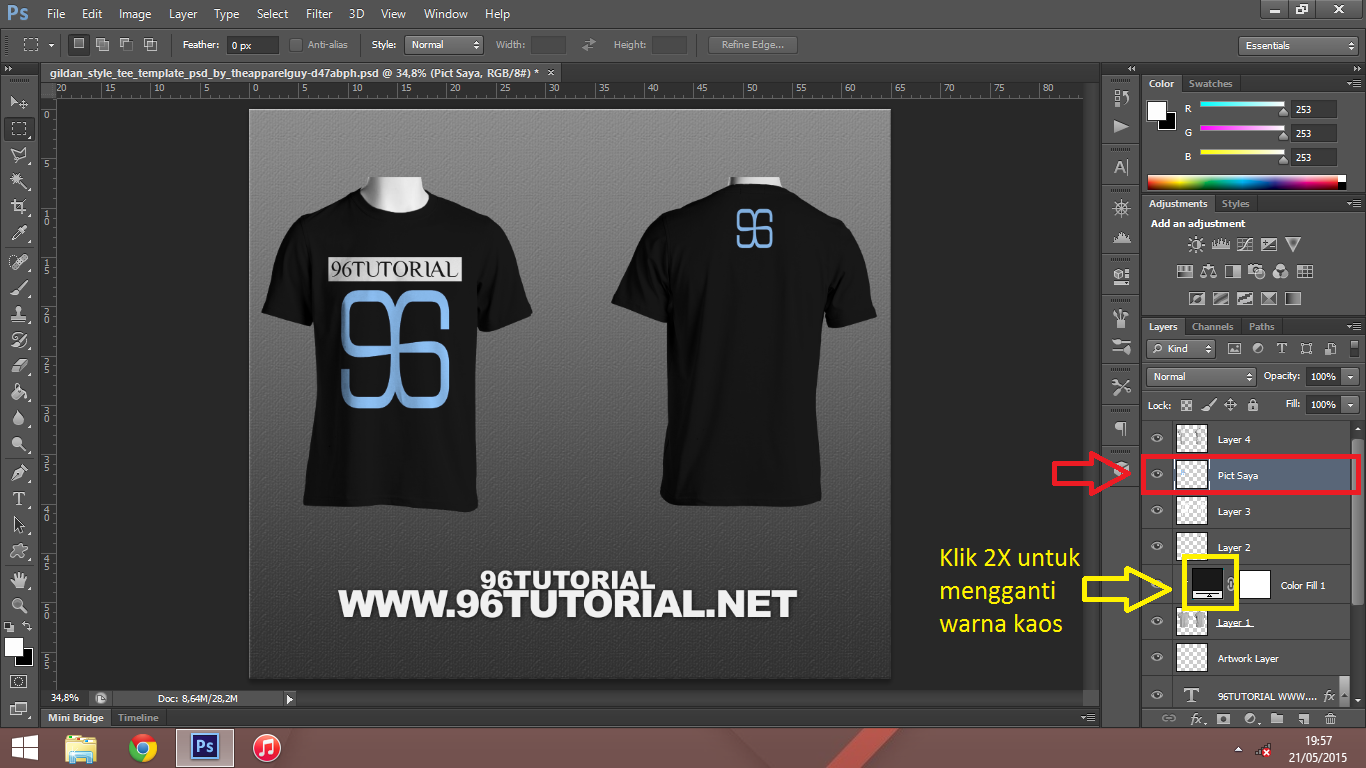
Task: Select the Eyedropper tool
Action: tap(19, 234)
